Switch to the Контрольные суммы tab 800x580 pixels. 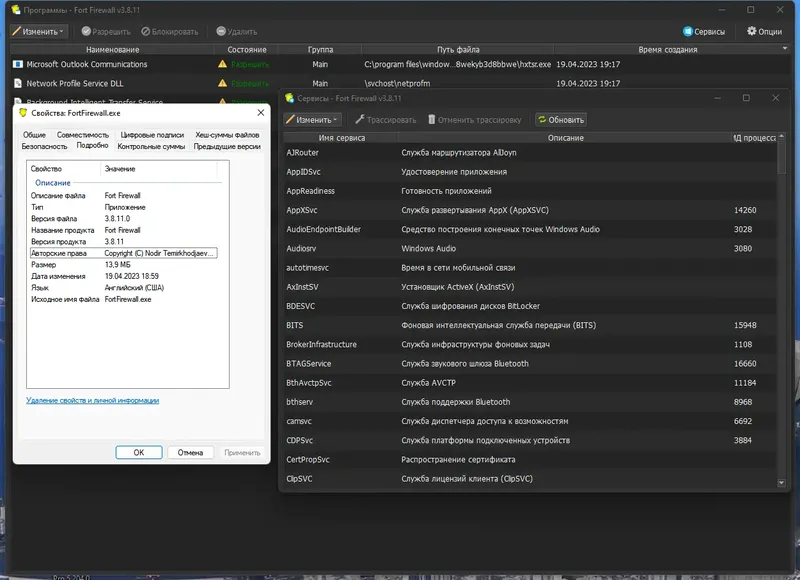click(x=151, y=146)
